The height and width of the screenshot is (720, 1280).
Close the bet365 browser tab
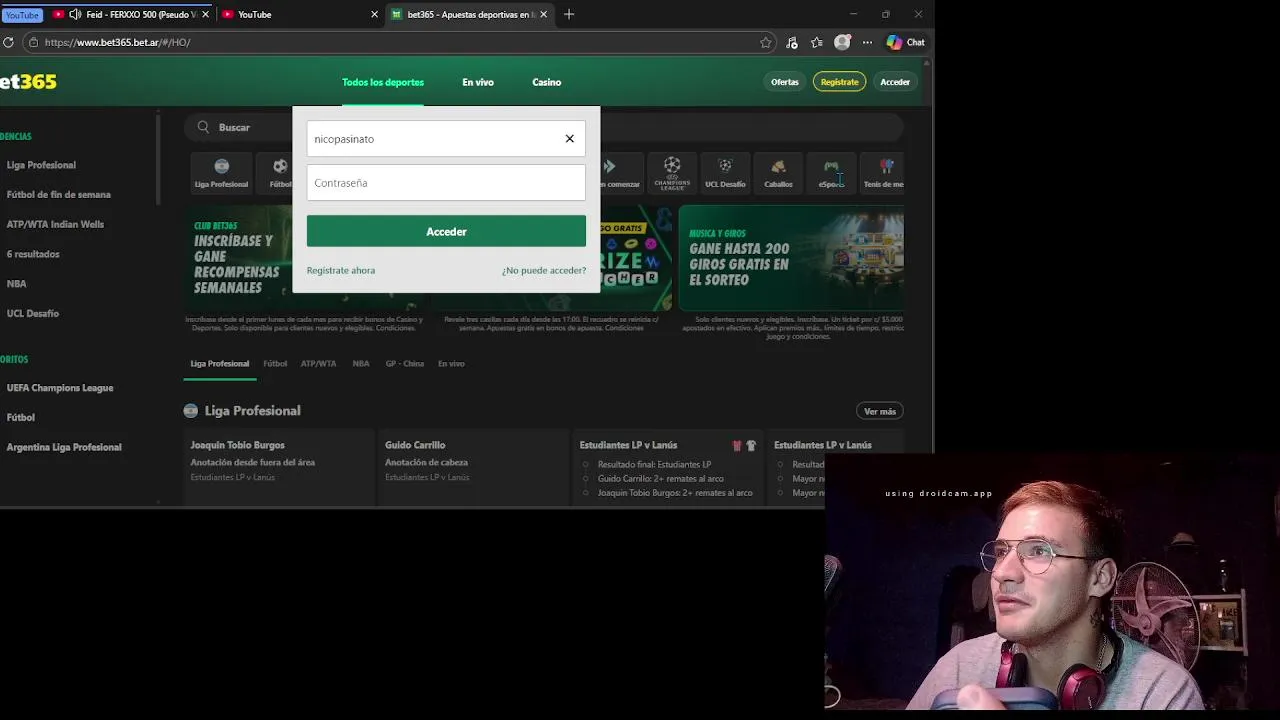pyautogui.click(x=544, y=14)
